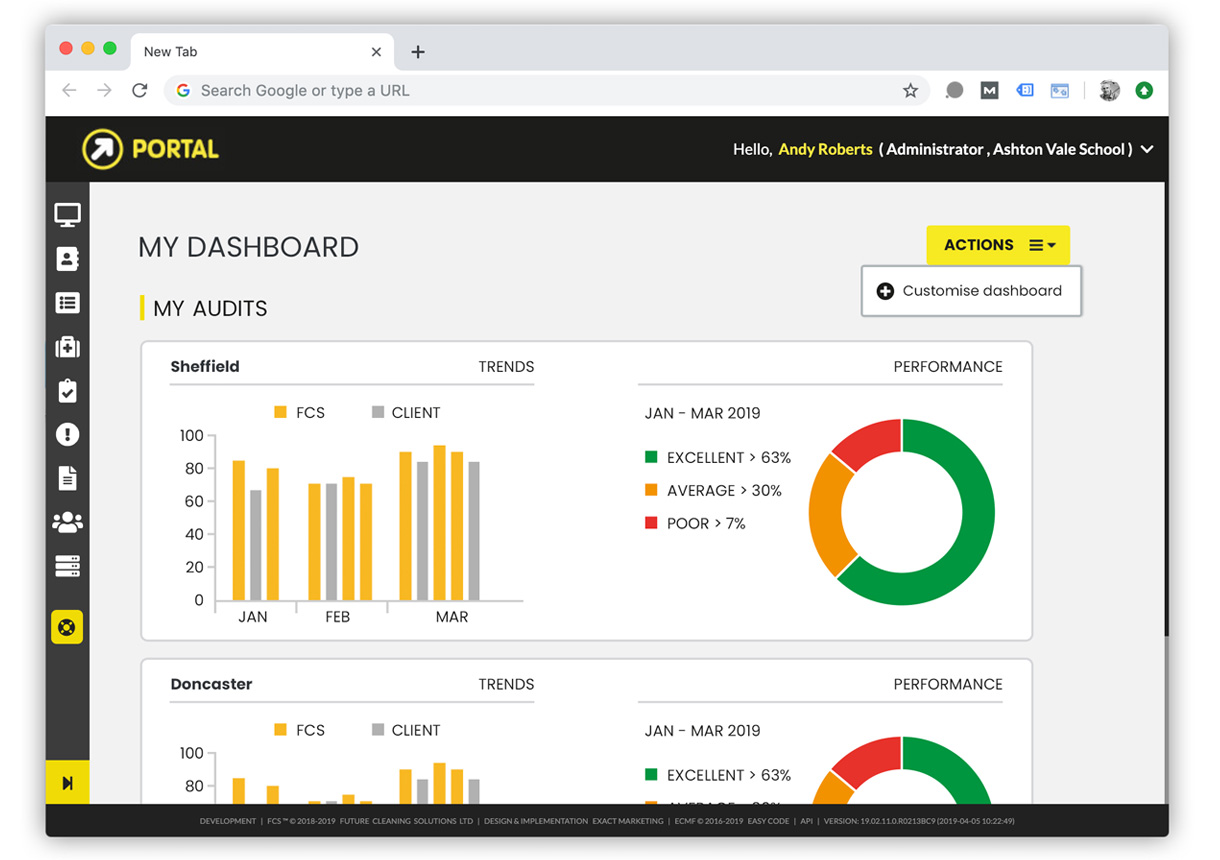This screenshot has height=860, width=1220.
Task: Click the MY DASHBOARD heading
Action: pos(248,247)
